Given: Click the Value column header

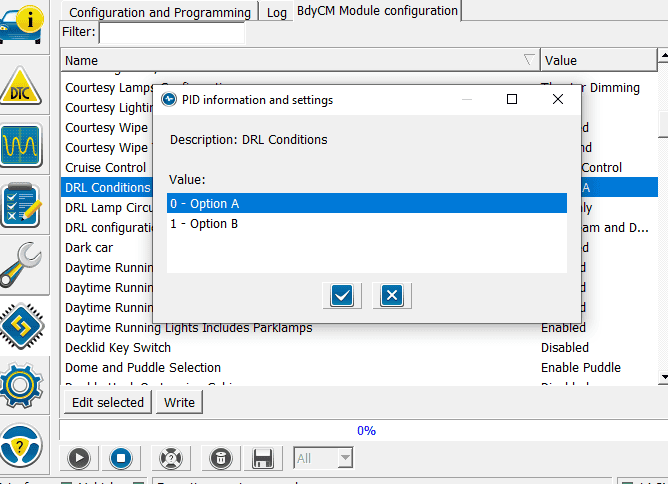Looking at the screenshot, I should [599, 60].
